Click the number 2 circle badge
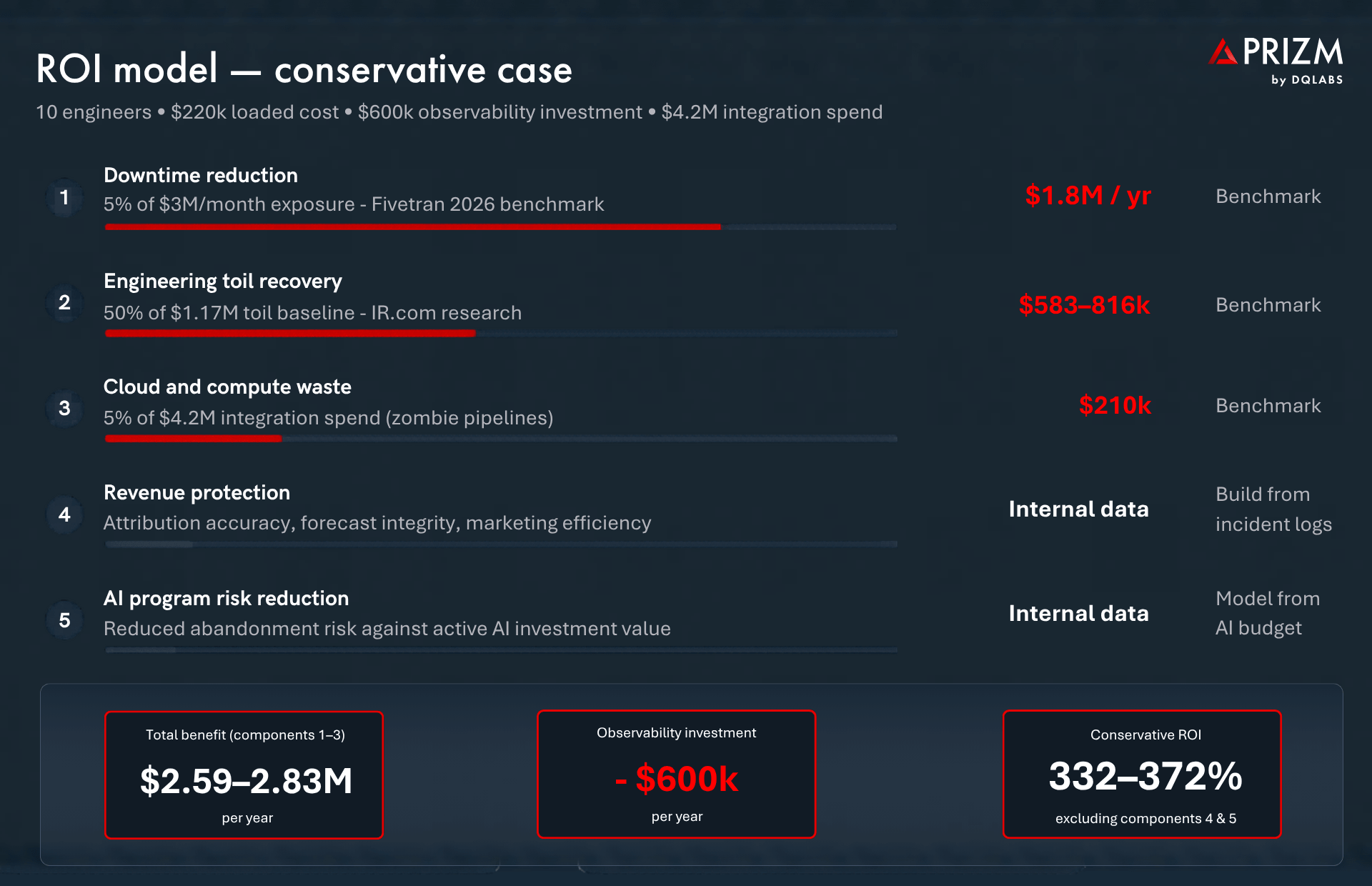The width and height of the screenshot is (1372, 886). [64, 302]
